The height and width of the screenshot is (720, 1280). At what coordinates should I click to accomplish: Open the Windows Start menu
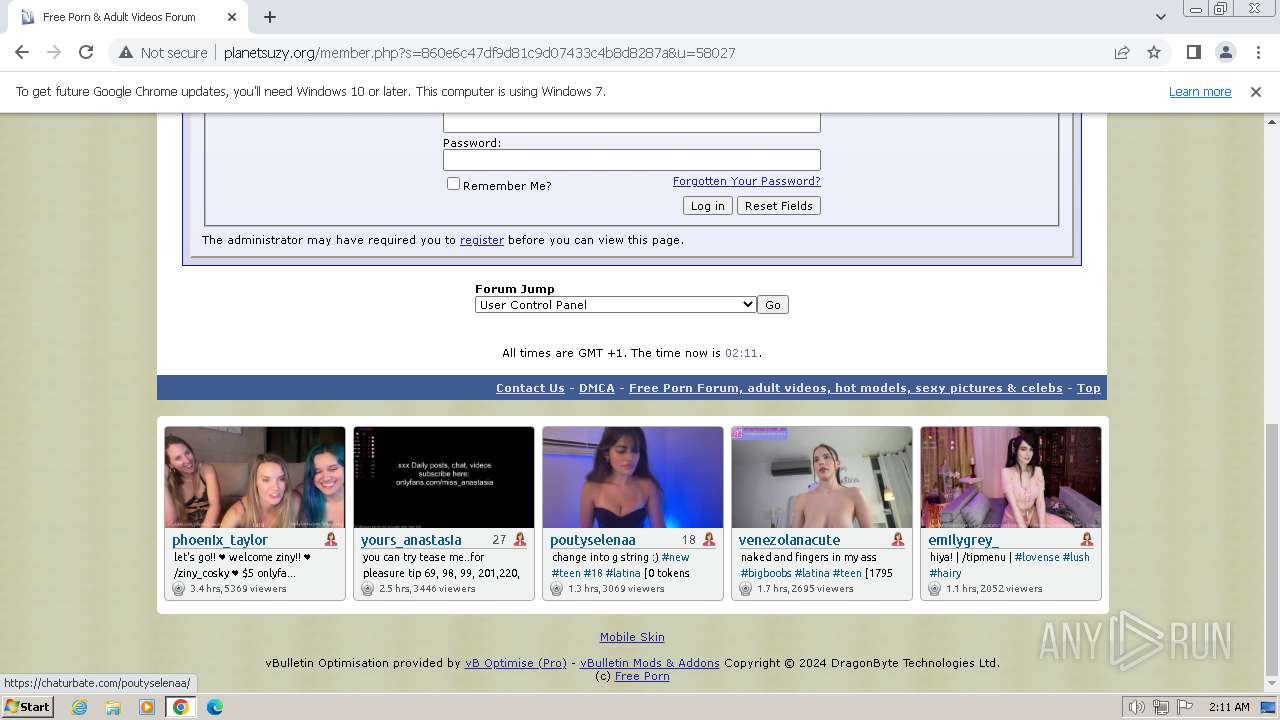27,707
